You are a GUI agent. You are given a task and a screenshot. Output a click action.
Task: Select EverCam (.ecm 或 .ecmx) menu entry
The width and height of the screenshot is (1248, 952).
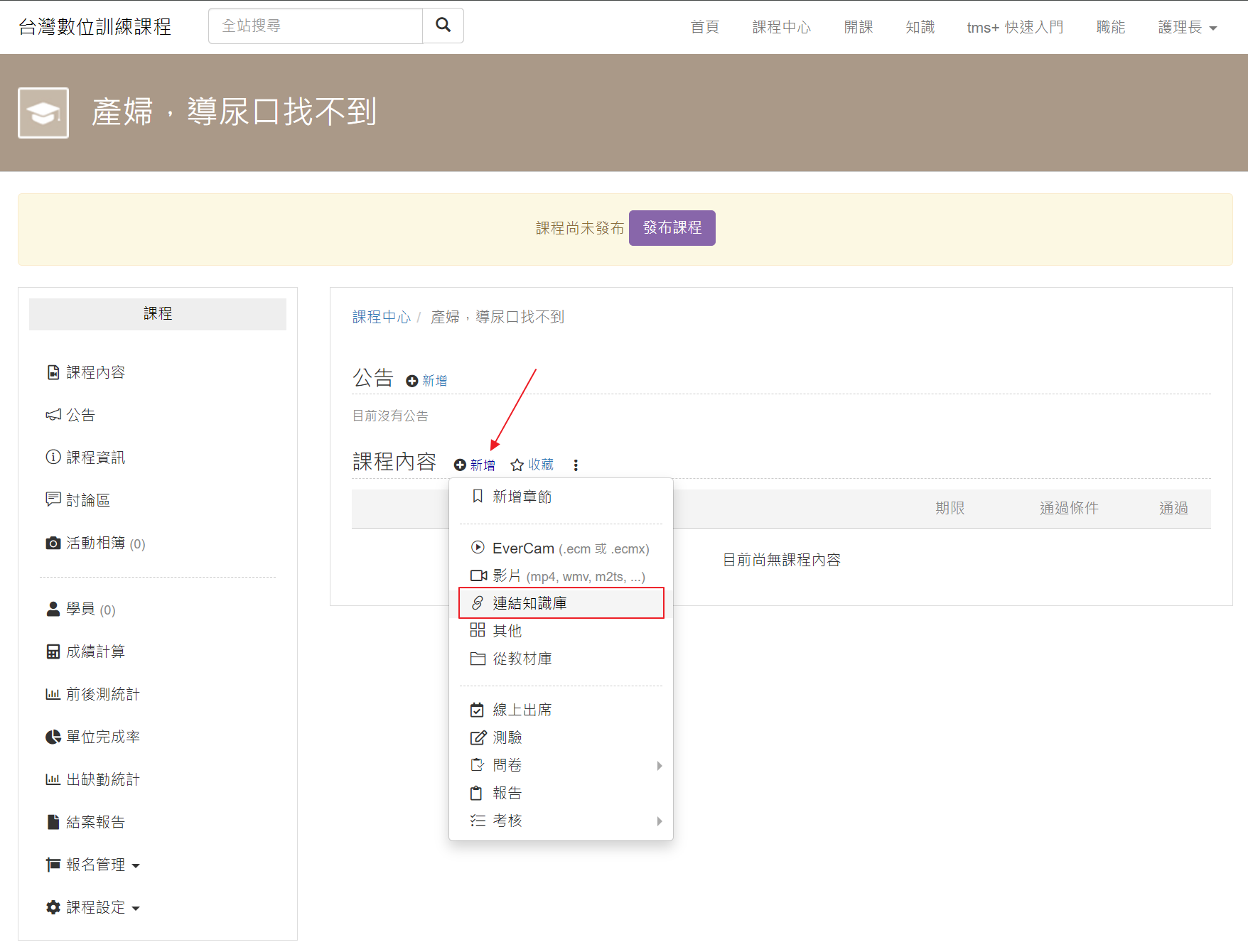561,548
